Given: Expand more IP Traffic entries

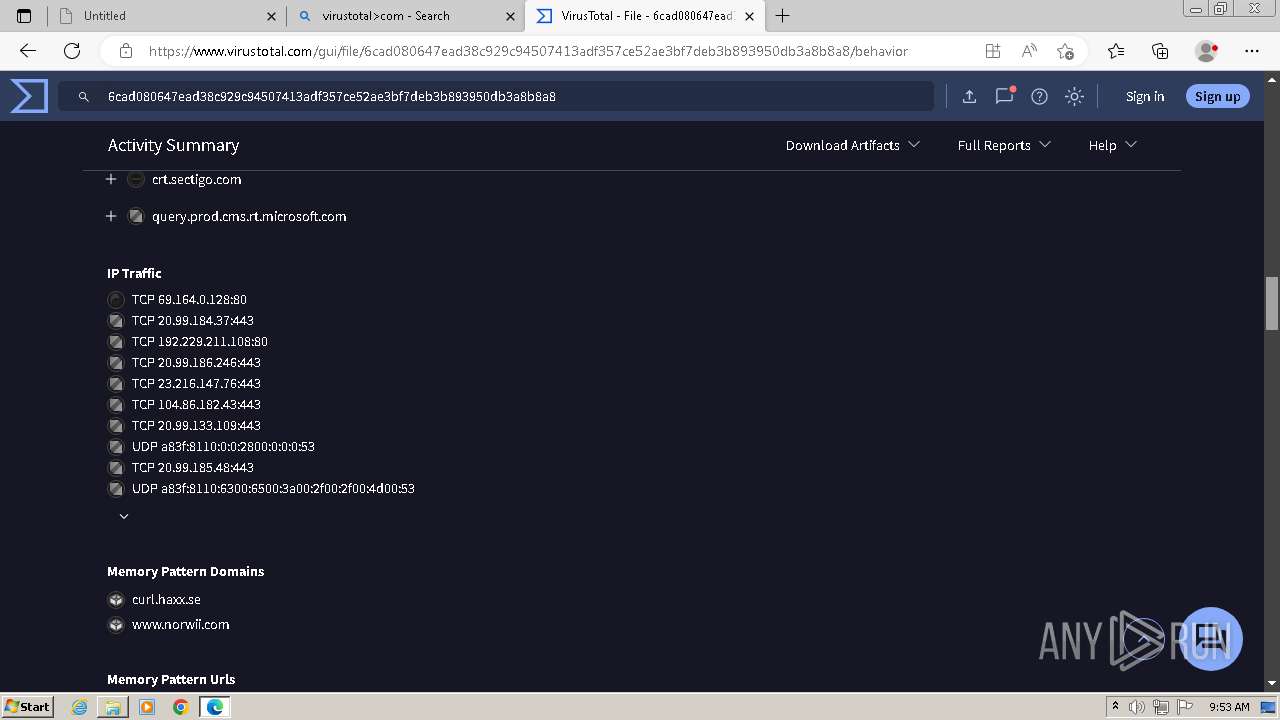Looking at the screenshot, I should 124,516.
